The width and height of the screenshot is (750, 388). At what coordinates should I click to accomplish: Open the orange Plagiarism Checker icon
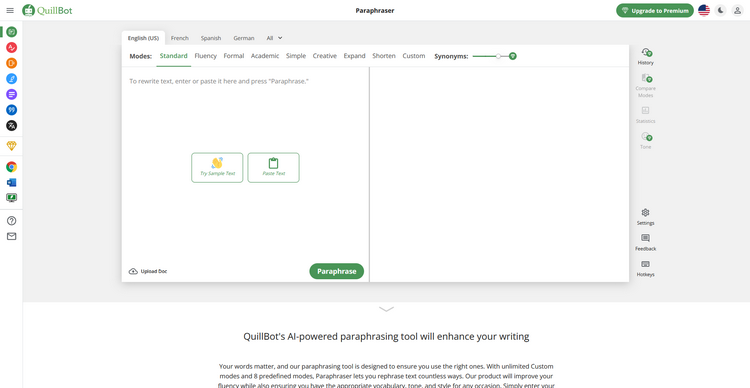click(x=11, y=63)
